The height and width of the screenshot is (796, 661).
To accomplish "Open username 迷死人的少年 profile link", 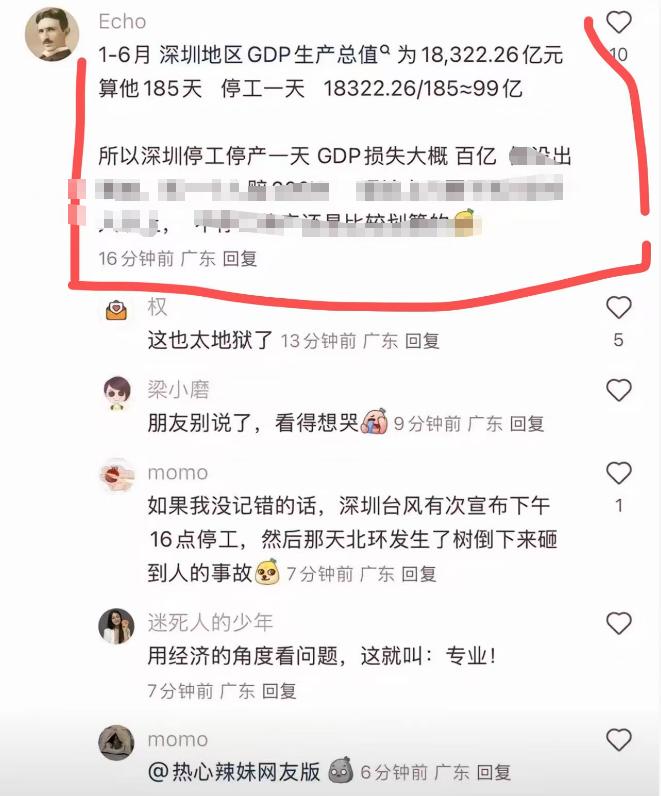I will 210,622.
